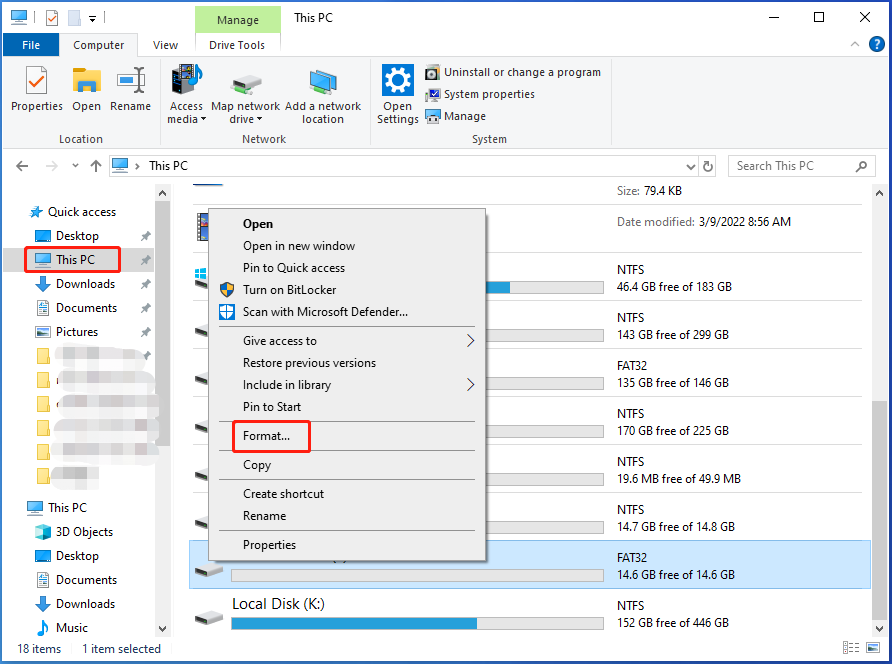Click the quick access toolbar Properties icon
Viewport: 892px width, 664px height.
point(52,18)
